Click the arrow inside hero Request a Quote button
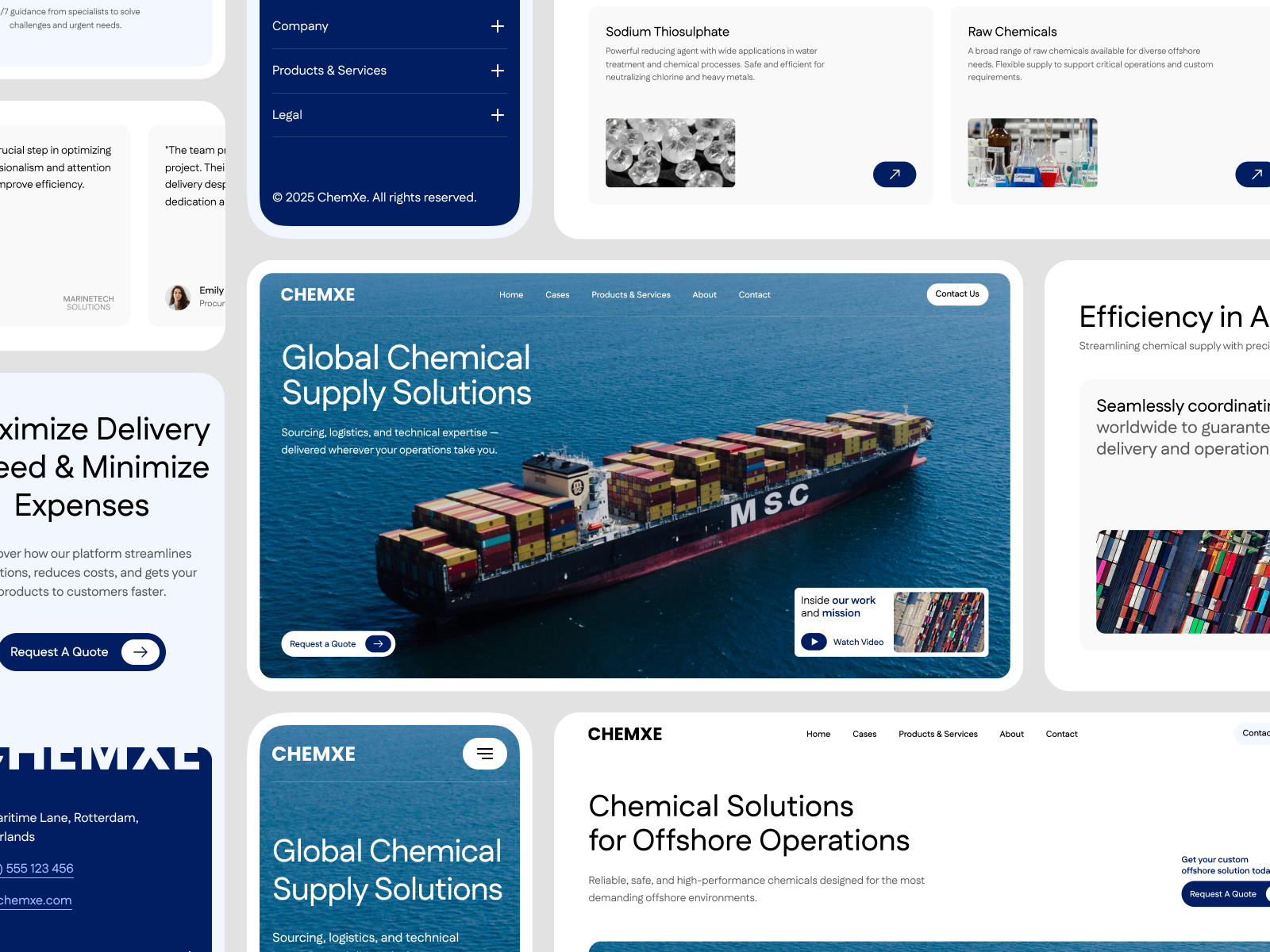This screenshot has height=952, width=1270. [379, 643]
